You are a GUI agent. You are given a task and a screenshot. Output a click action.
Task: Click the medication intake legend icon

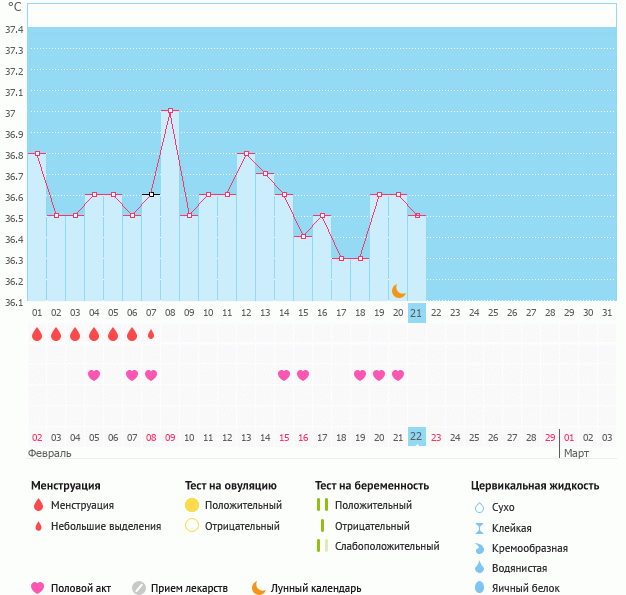point(139,588)
